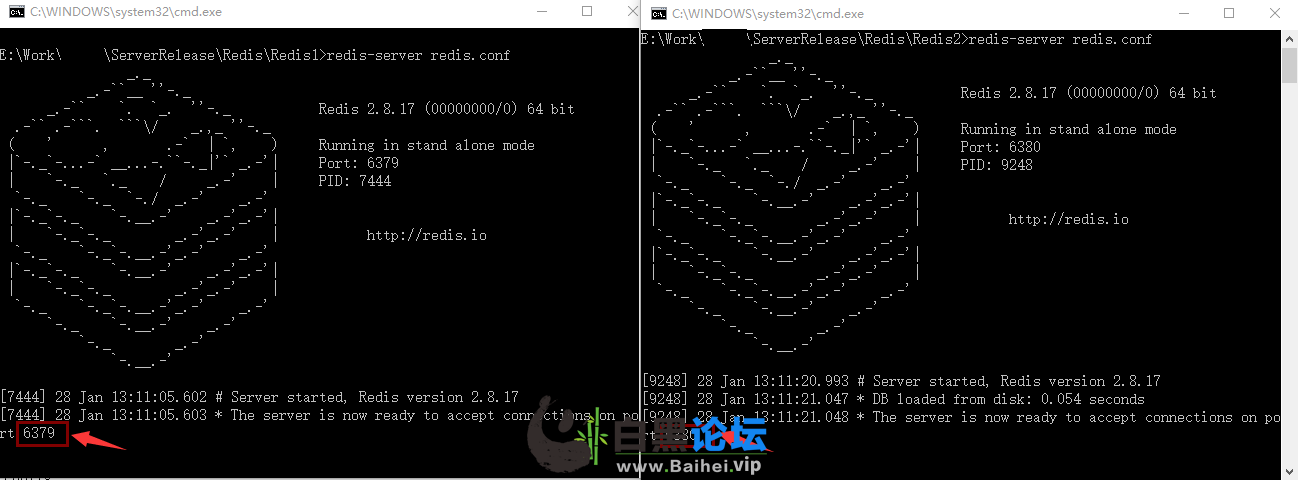Maximize the right Redis2 cmd window
The width and height of the screenshot is (1298, 480).
1229,13
